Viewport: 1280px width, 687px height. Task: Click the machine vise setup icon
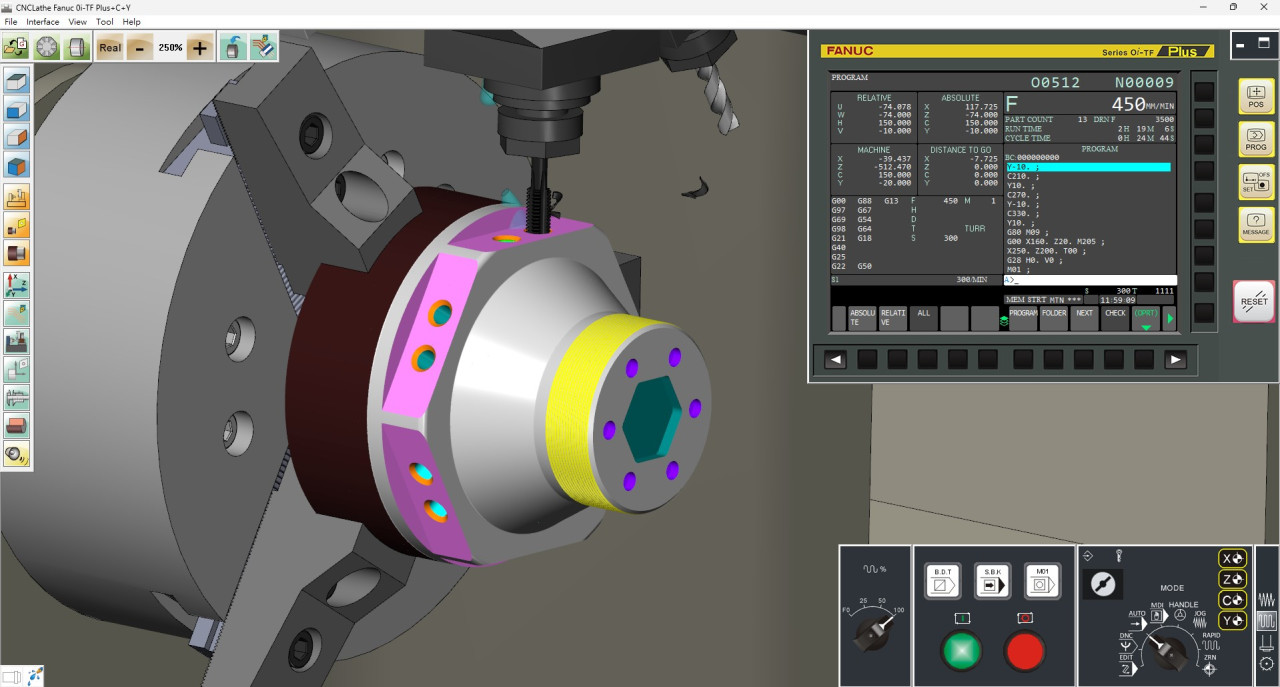coord(17,342)
